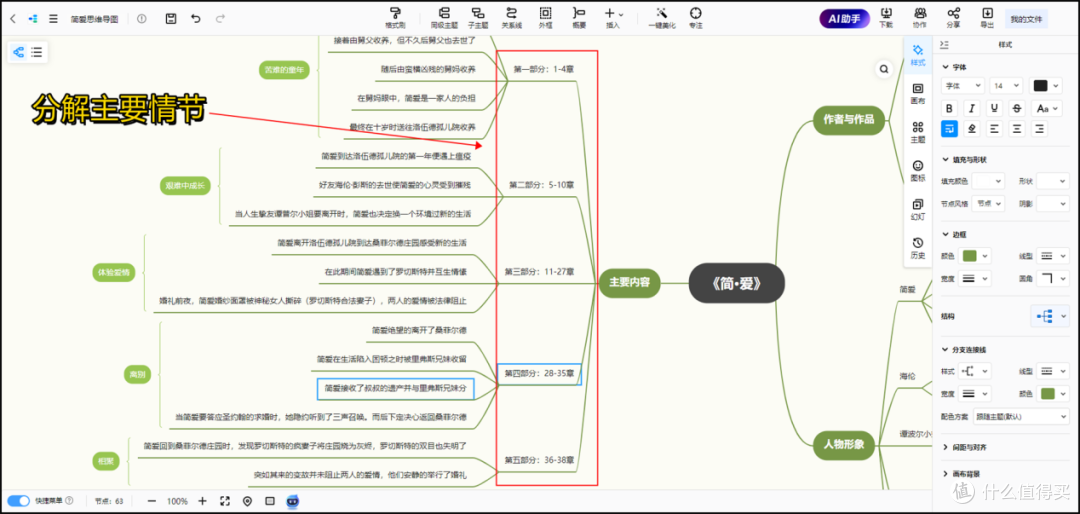Viewport: 1080px width, 514px height.
Task: Open the AI助手 assistant
Action: pyautogui.click(x=844, y=19)
